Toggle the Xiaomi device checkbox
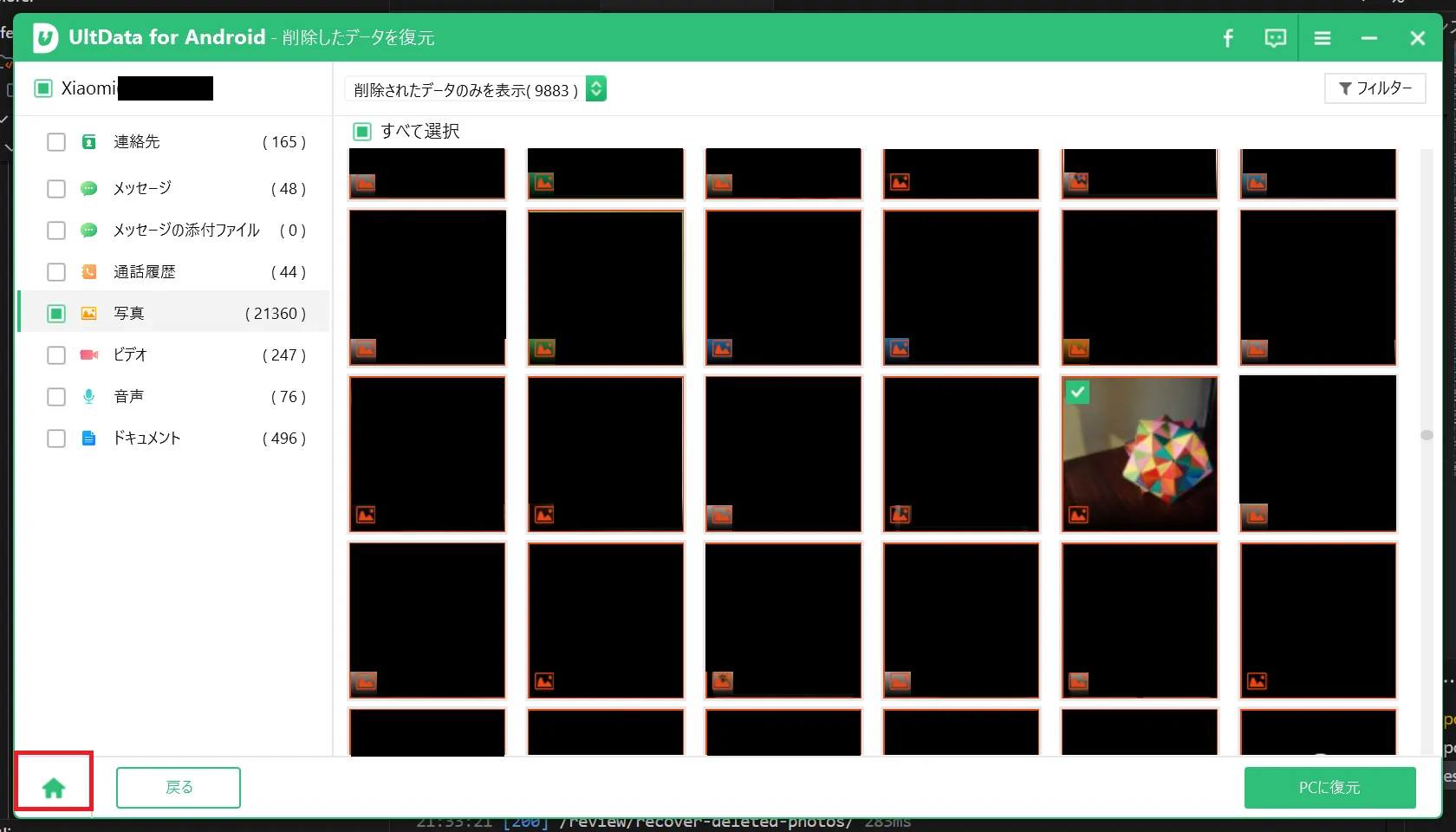 (x=43, y=88)
